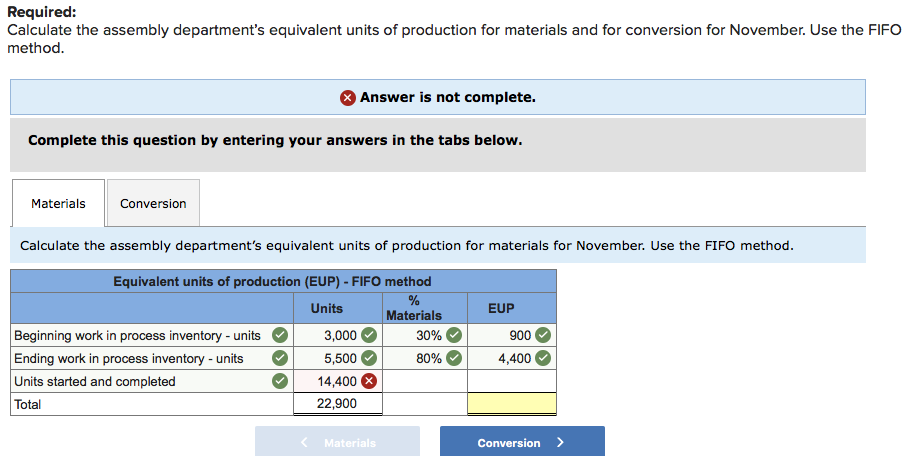The height and width of the screenshot is (459, 921).
Task: Click the '% Materials' column header
Action: (414, 308)
